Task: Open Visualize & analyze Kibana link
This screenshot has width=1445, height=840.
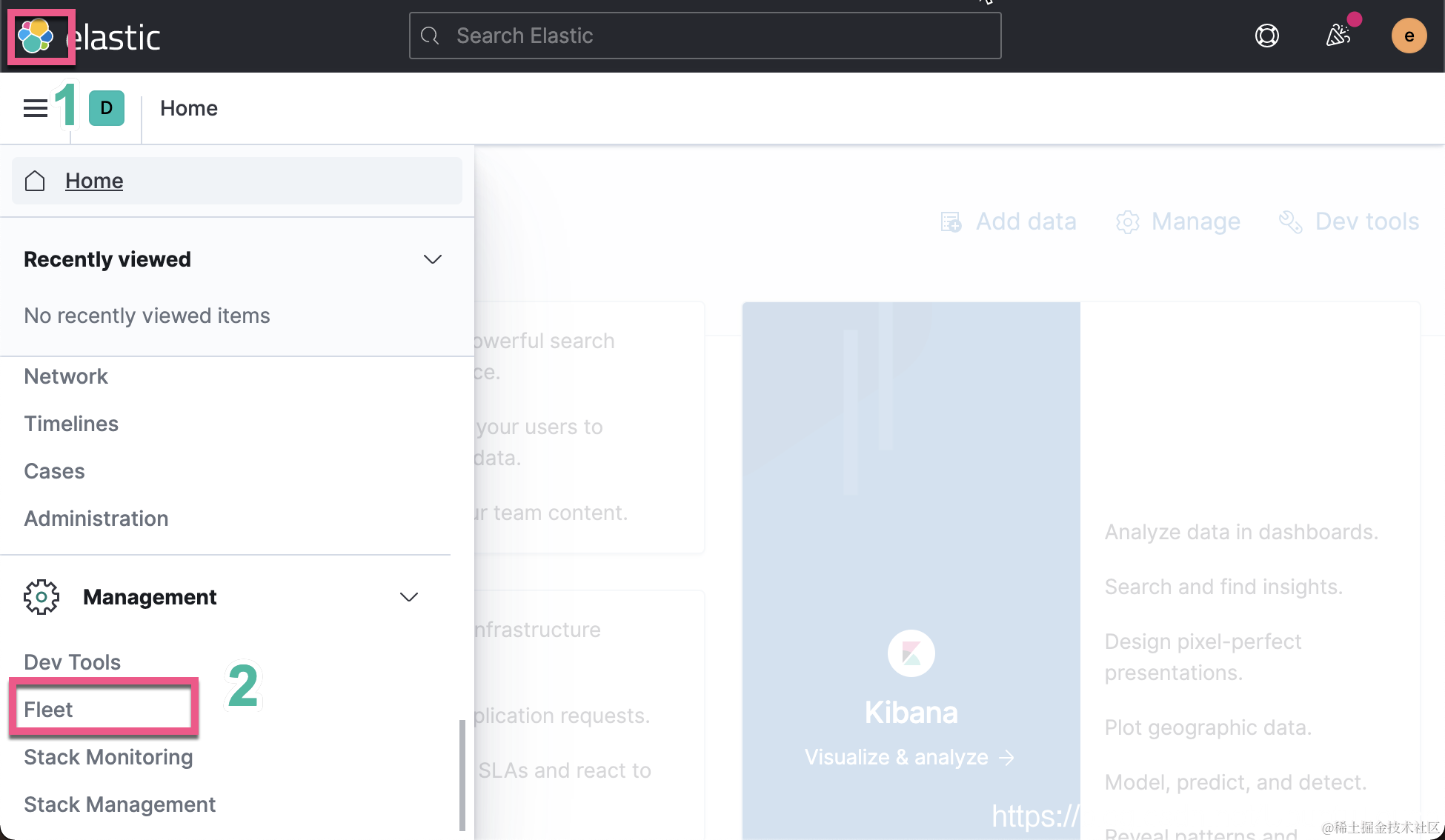Action: click(x=909, y=757)
